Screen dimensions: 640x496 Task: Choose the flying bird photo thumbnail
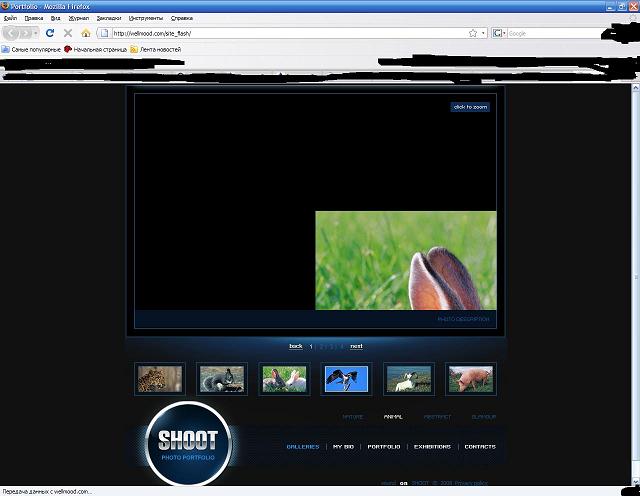tap(346, 378)
